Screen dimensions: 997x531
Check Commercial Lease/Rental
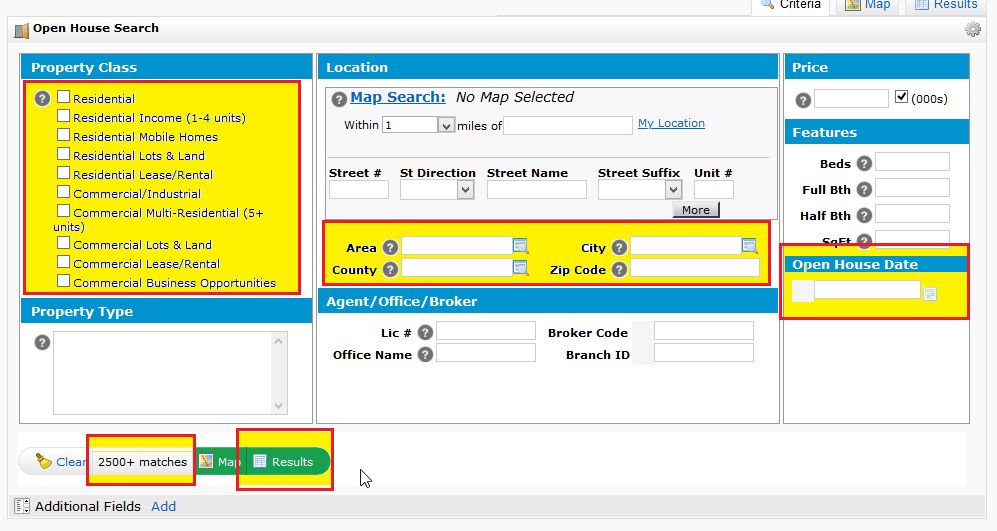(63, 262)
